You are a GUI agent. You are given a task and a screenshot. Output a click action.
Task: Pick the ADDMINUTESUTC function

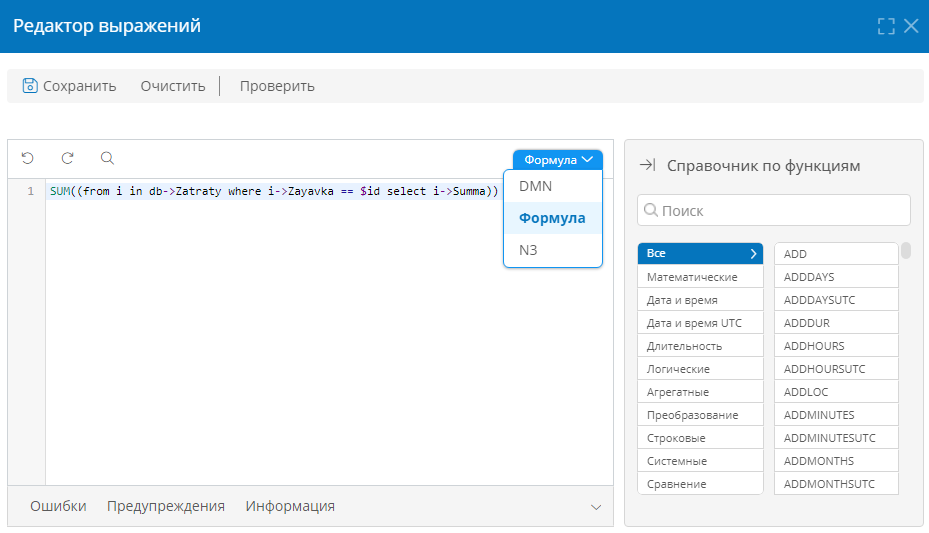(x=836, y=438)
